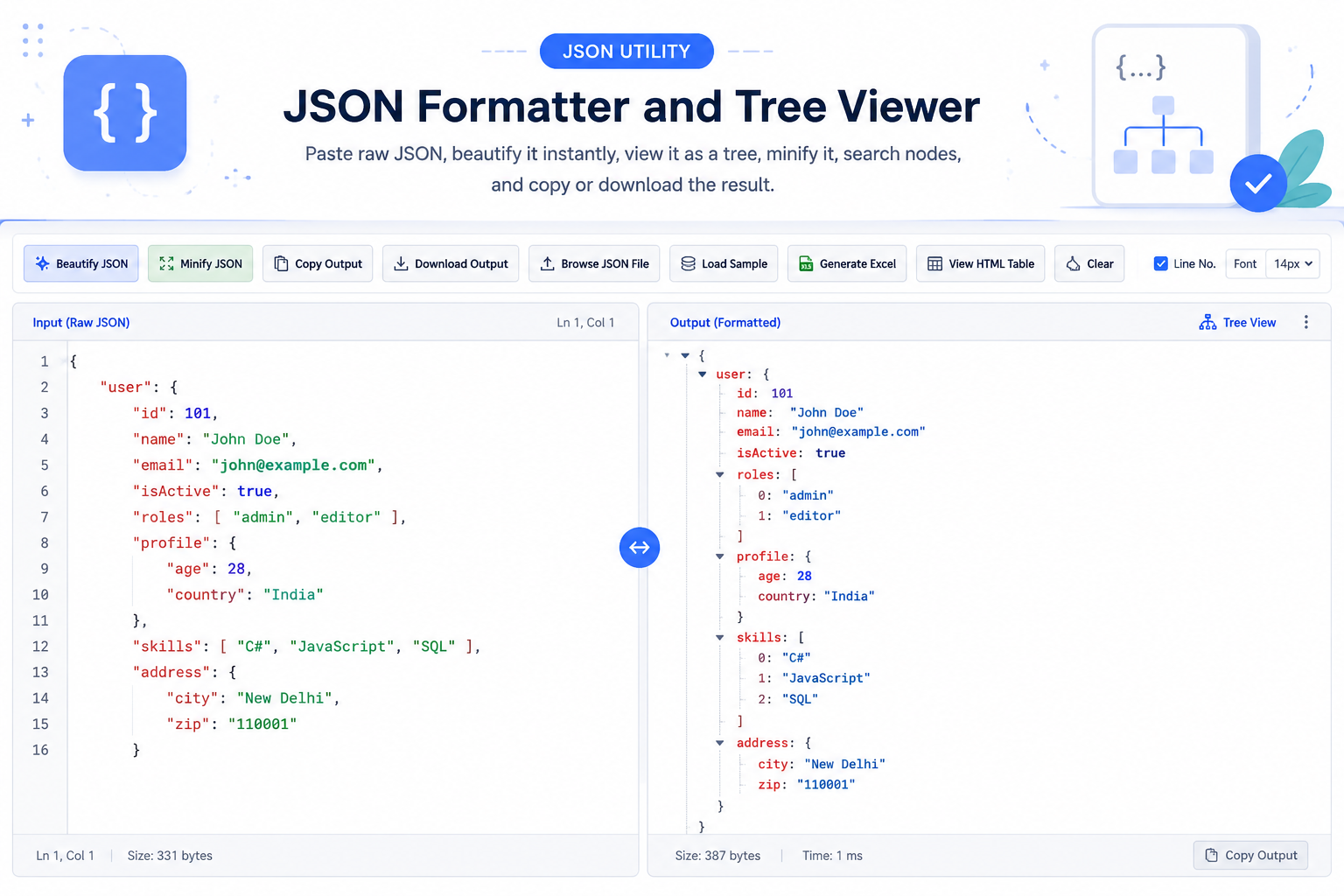Screen dimensions: 1344x896
Task: Click "Time: 1 ms" in output status bar
Action: click(x=832, y=856)
